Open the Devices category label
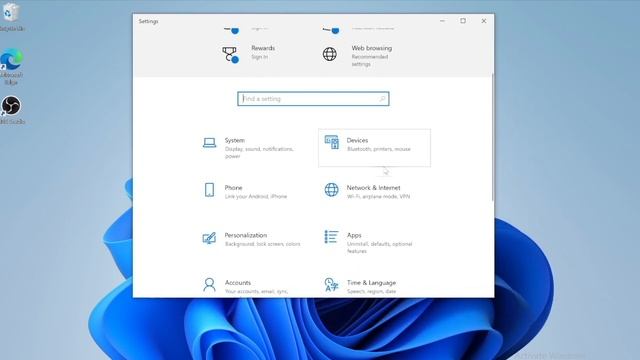This screenshot has height=360, width=640. 357,140
